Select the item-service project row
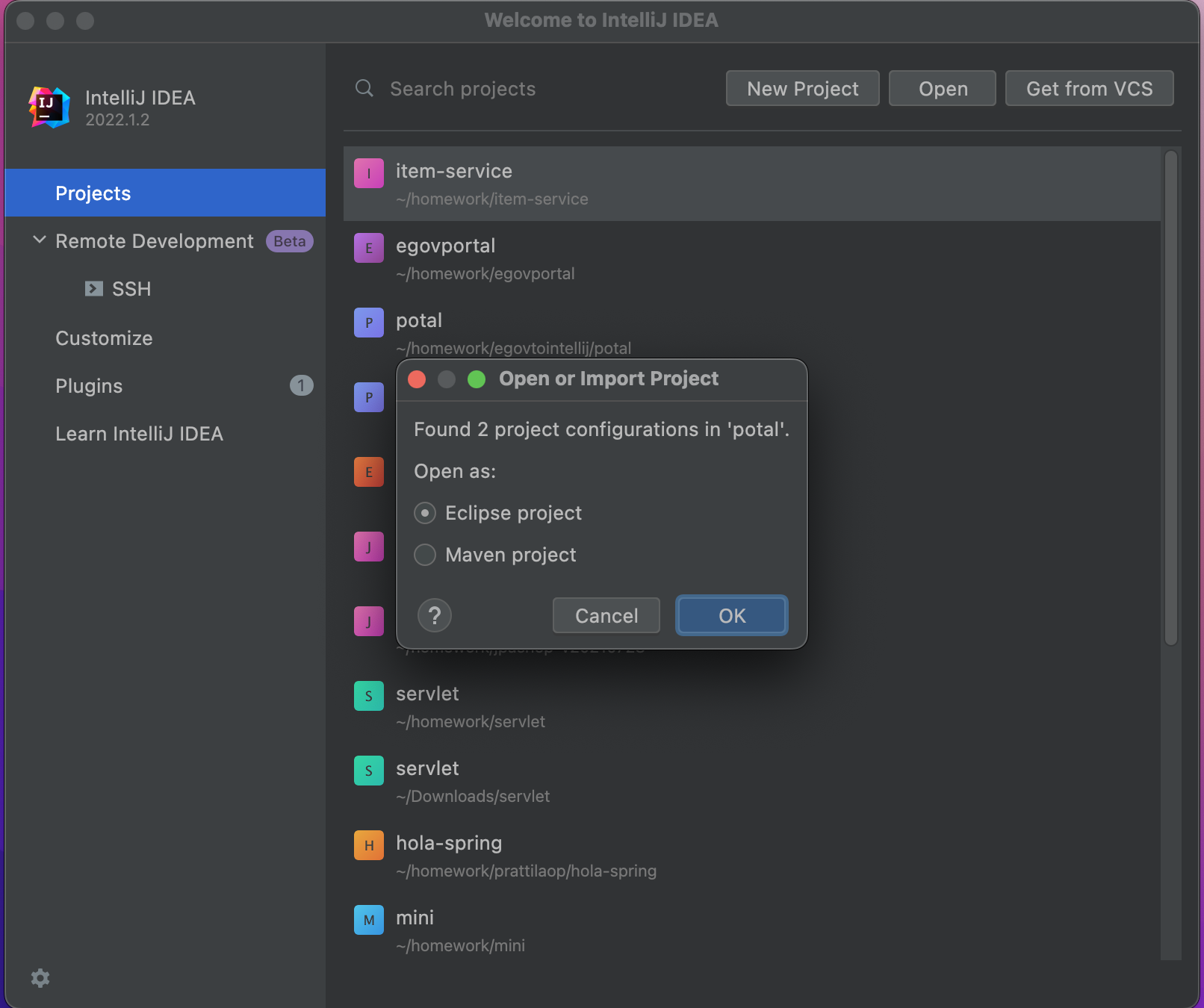1204x1008 pixels. pos(752,184)
